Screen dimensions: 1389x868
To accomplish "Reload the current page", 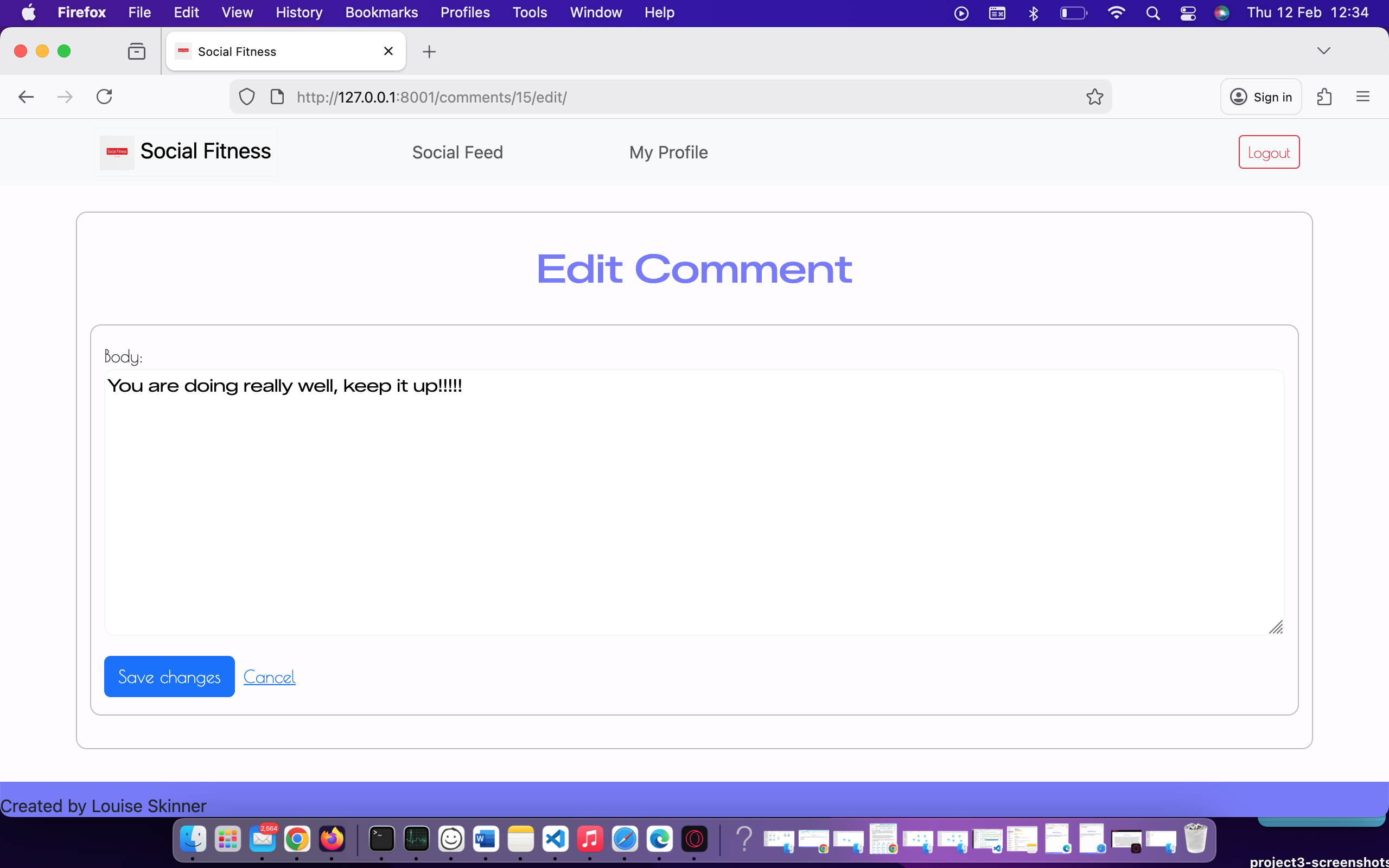I will click(104, 97).
